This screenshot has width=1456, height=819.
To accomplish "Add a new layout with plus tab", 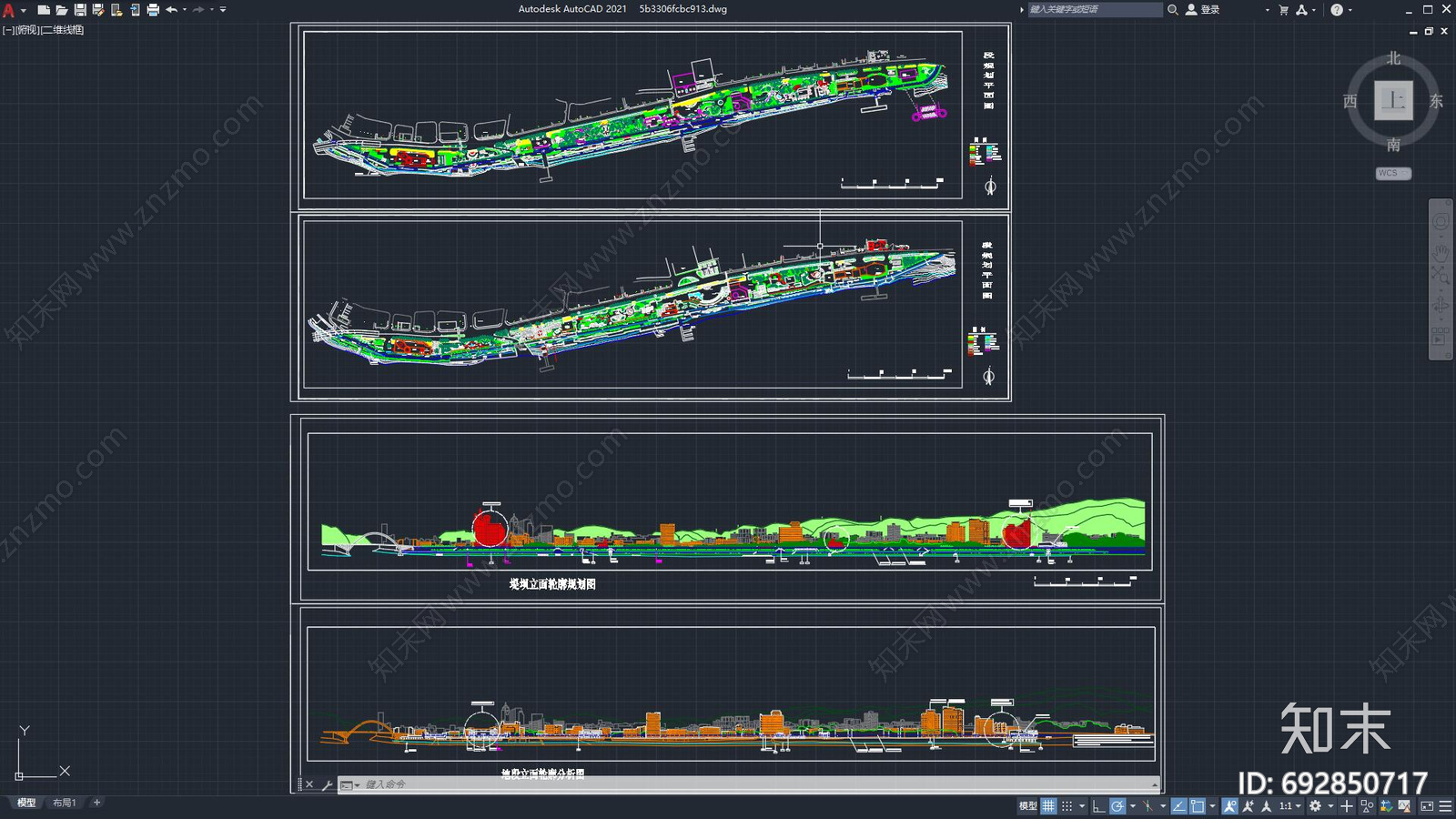I will click(x=96, y=803).
